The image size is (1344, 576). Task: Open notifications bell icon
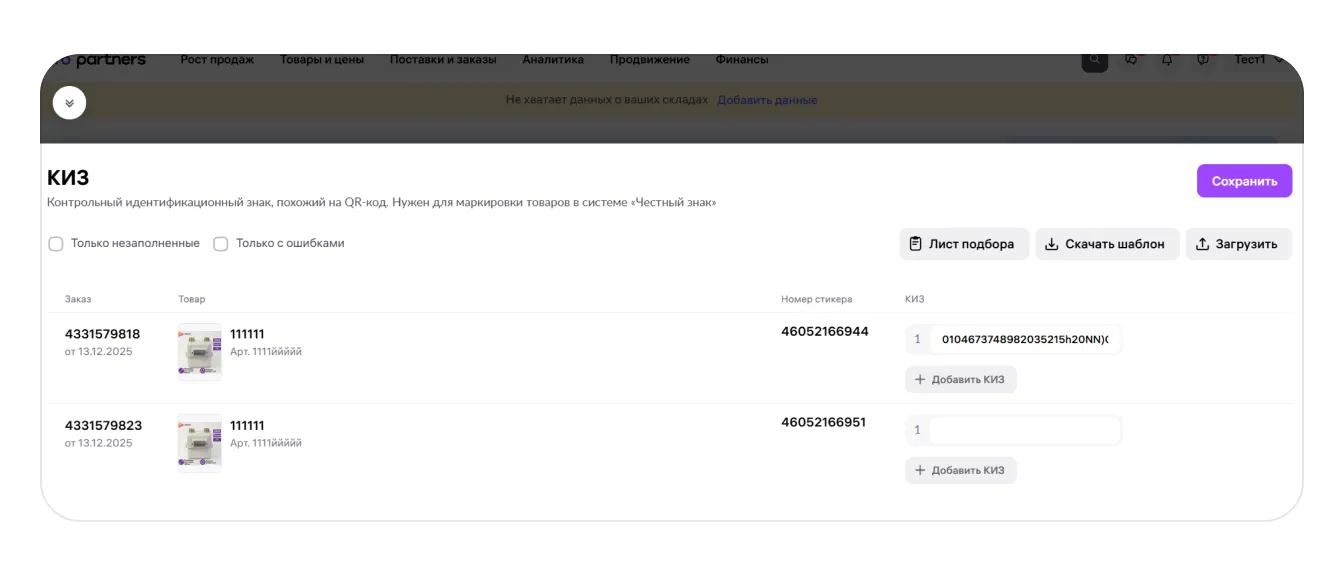pos(1167,60)
